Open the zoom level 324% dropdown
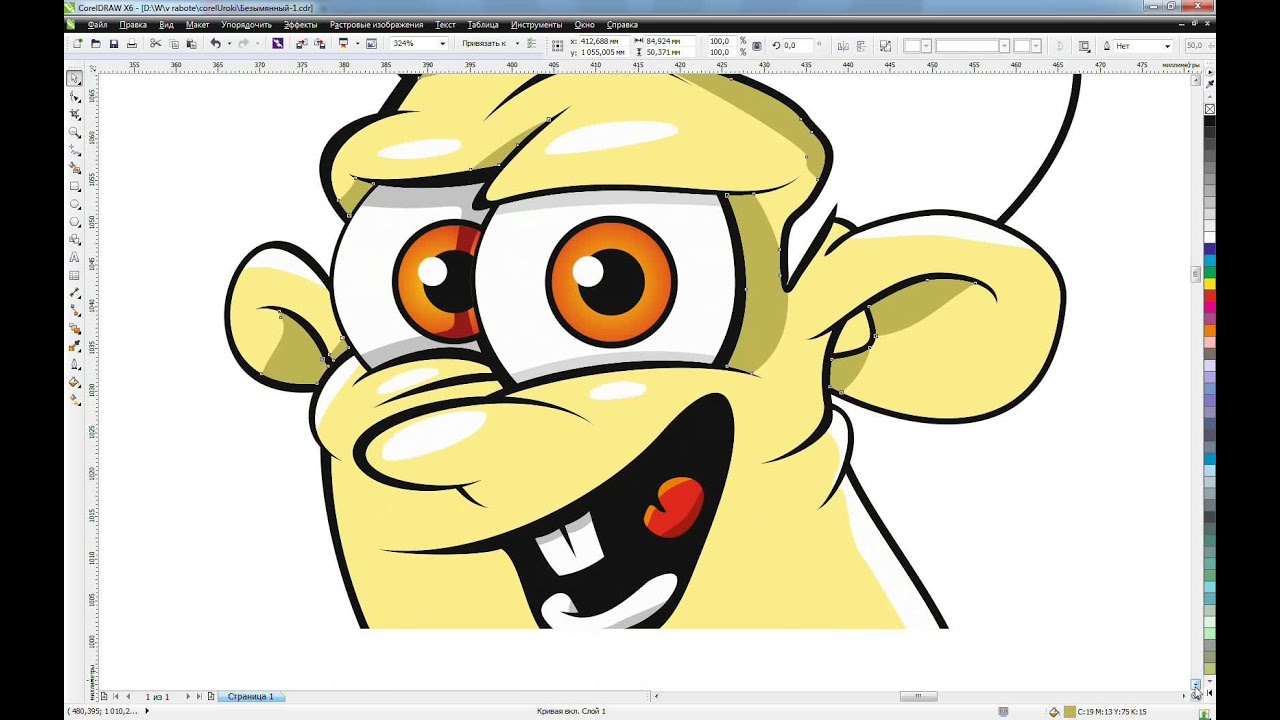The height and width of the screenshot is (720, 1280). click(442, 44)
